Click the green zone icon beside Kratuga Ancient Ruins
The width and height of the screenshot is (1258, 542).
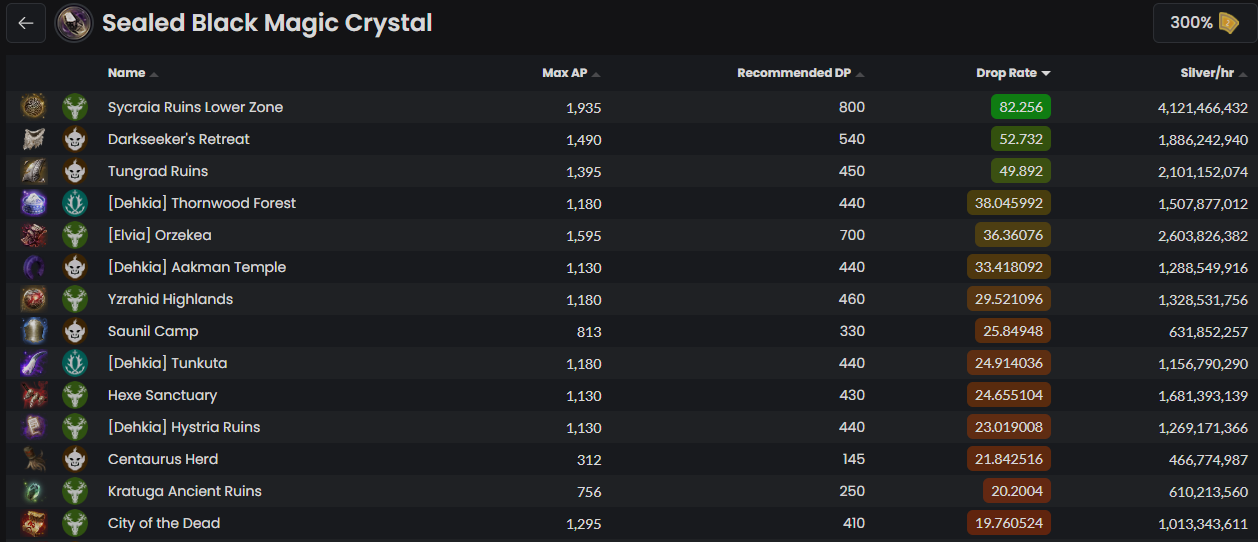(74, 491)
